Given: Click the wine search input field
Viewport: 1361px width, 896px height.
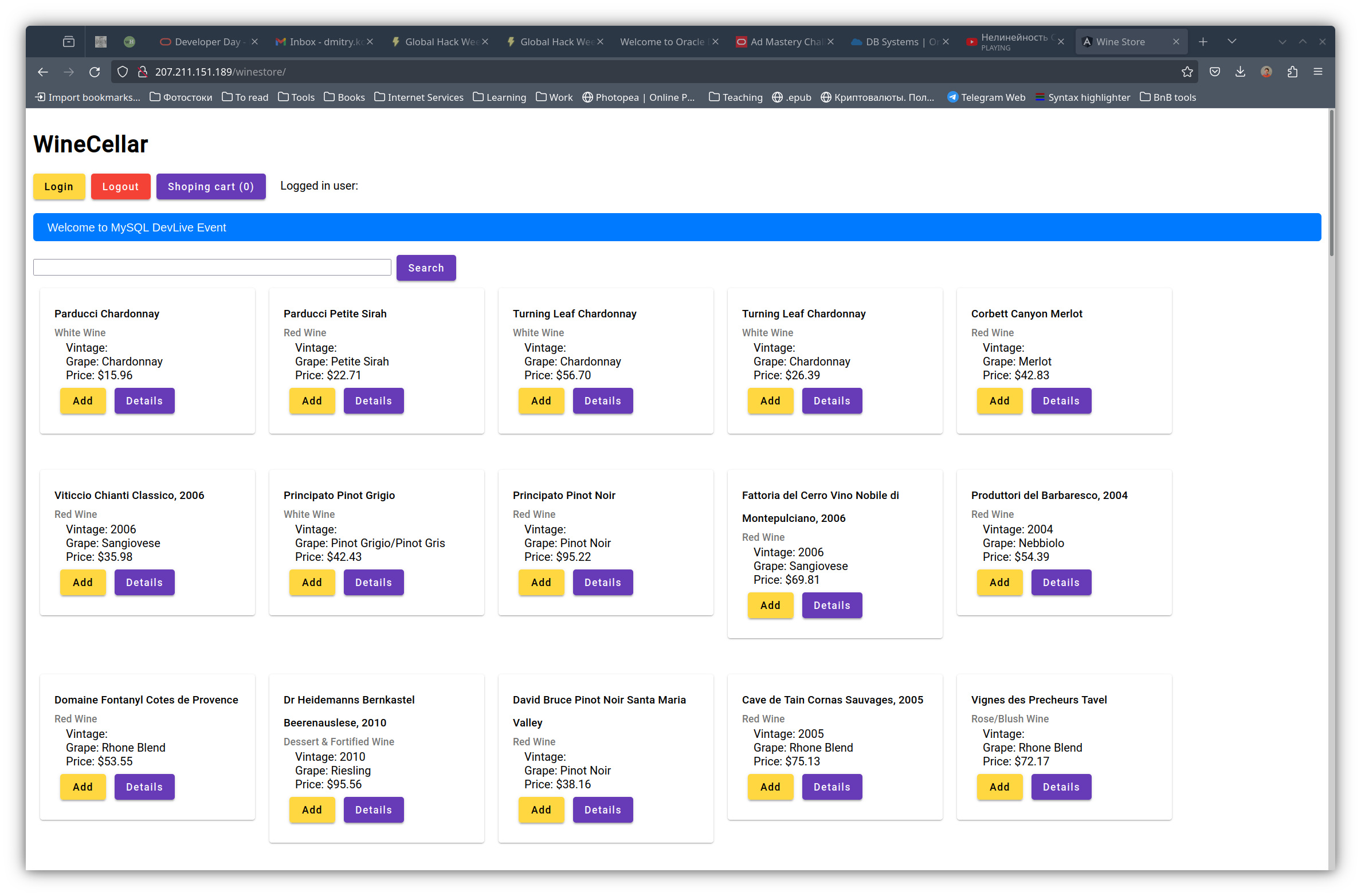Looking at the screenshot, I should coord(212,268).
